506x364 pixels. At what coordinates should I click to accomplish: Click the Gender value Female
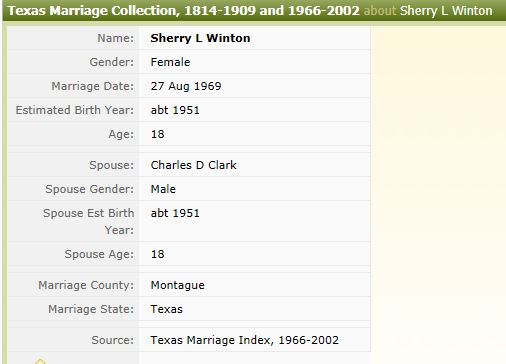(x=170, y=62)
